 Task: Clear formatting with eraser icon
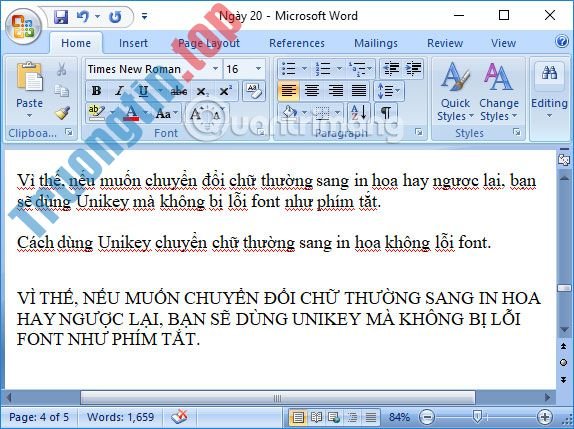coord(253,91)
